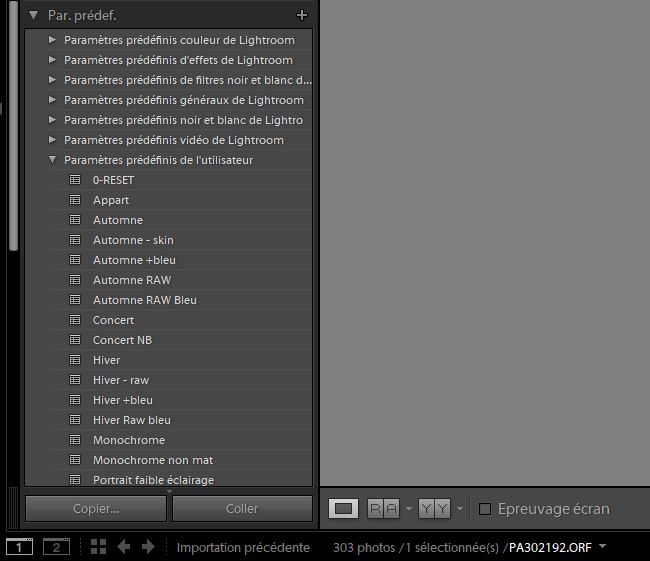Image resolution: width=650 pixels, height=561 pixels.
Task: Click preset icon beside Concert NB
Action: (x=75, y=340)
